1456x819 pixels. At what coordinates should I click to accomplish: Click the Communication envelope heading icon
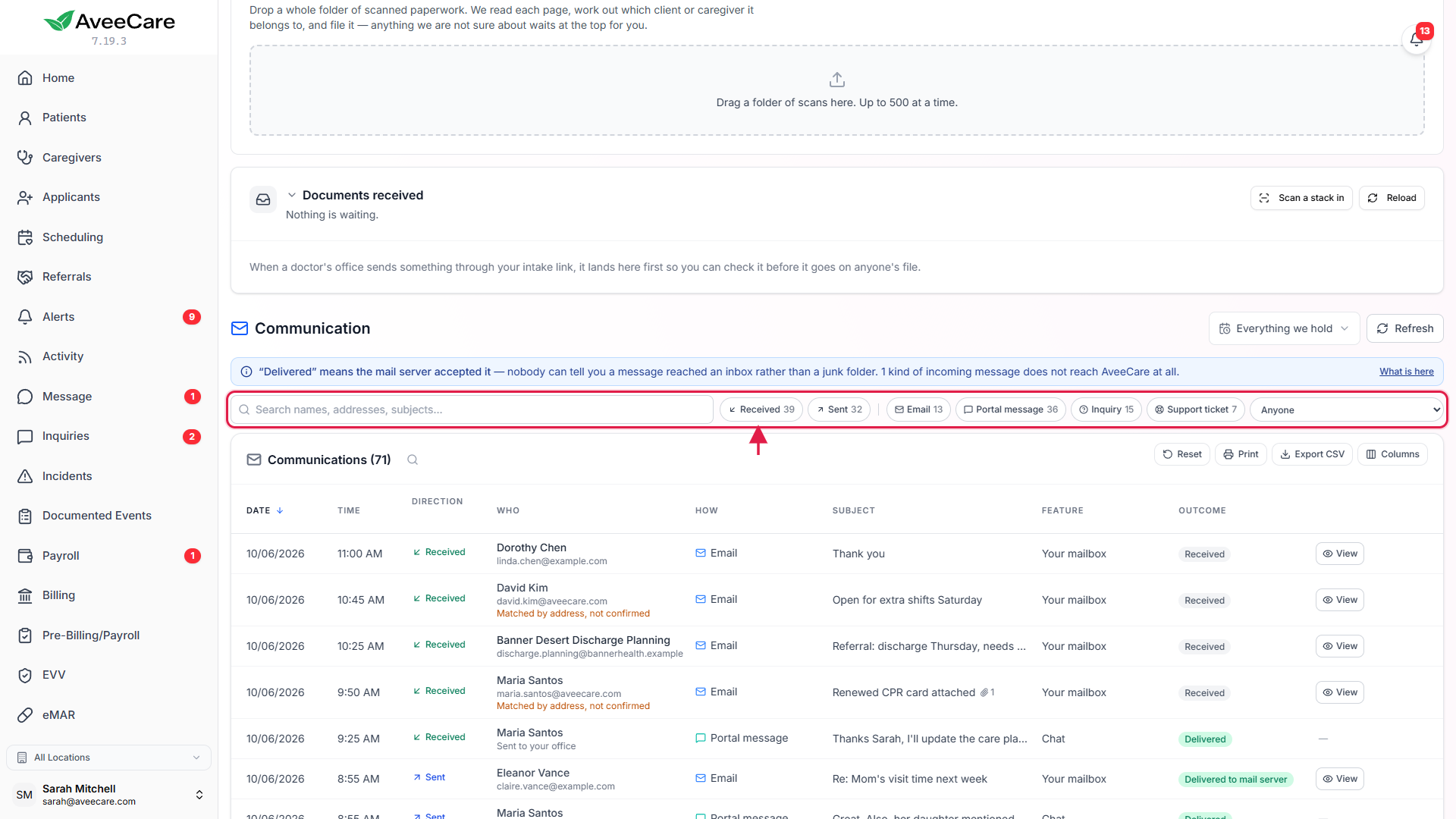240,328
